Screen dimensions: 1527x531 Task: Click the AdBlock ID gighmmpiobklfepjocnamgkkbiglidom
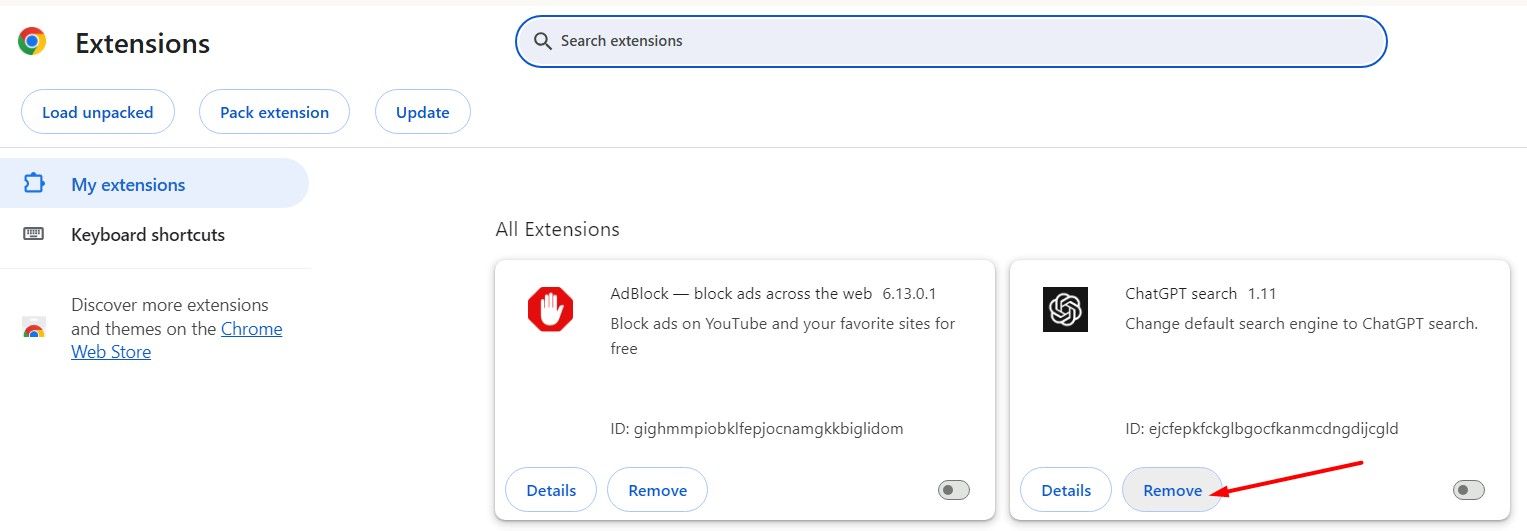756,429
